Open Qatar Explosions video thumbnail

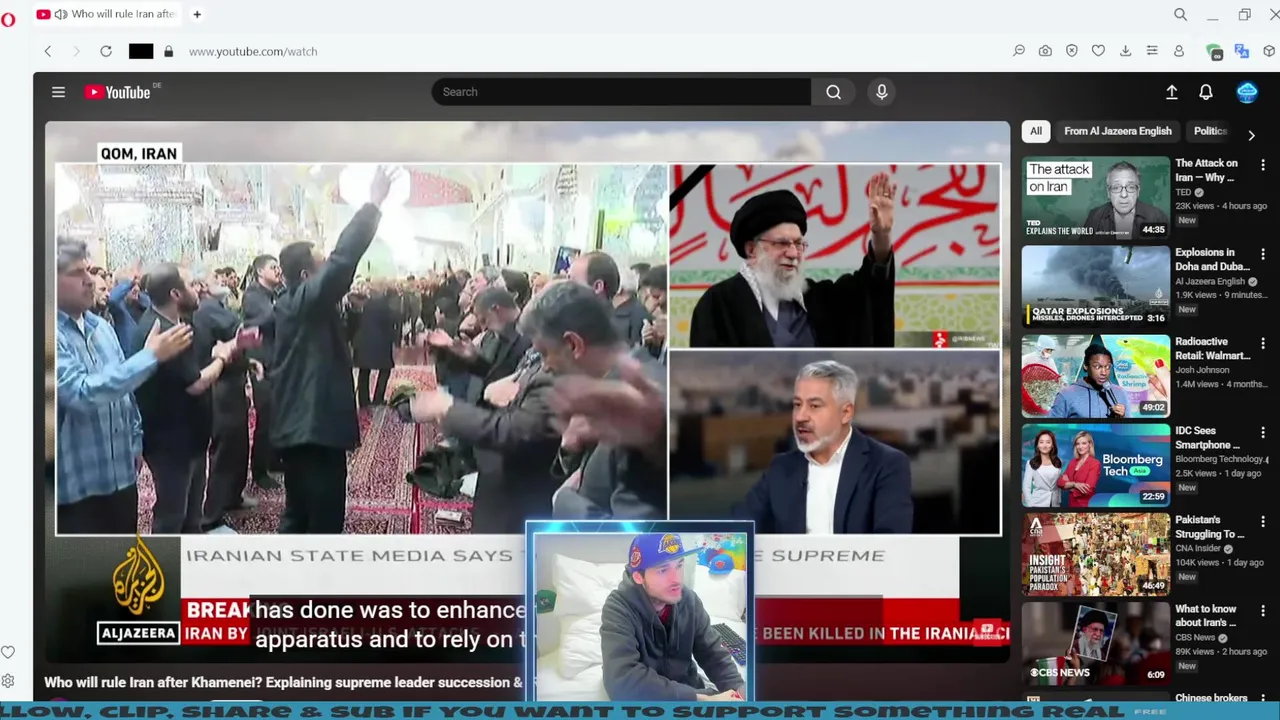(1096, 286)
